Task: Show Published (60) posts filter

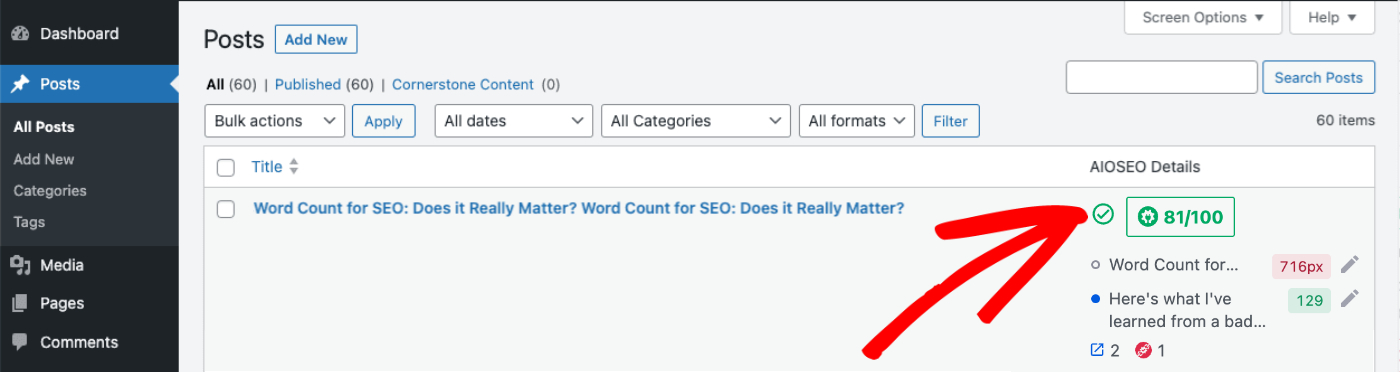Action: pos(324,85)
